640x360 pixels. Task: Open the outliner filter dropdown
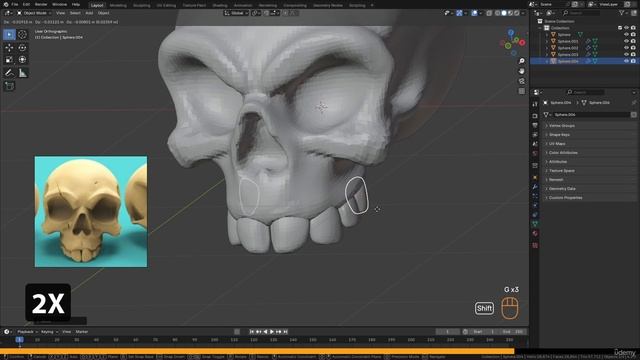point(624,13)
